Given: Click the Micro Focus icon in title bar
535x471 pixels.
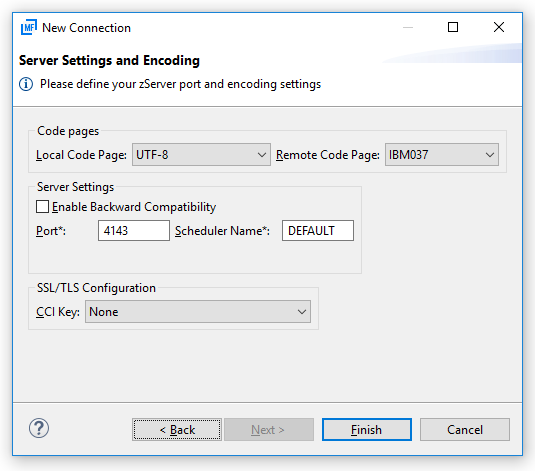Looking at the screenshot, I should [29, 27].
